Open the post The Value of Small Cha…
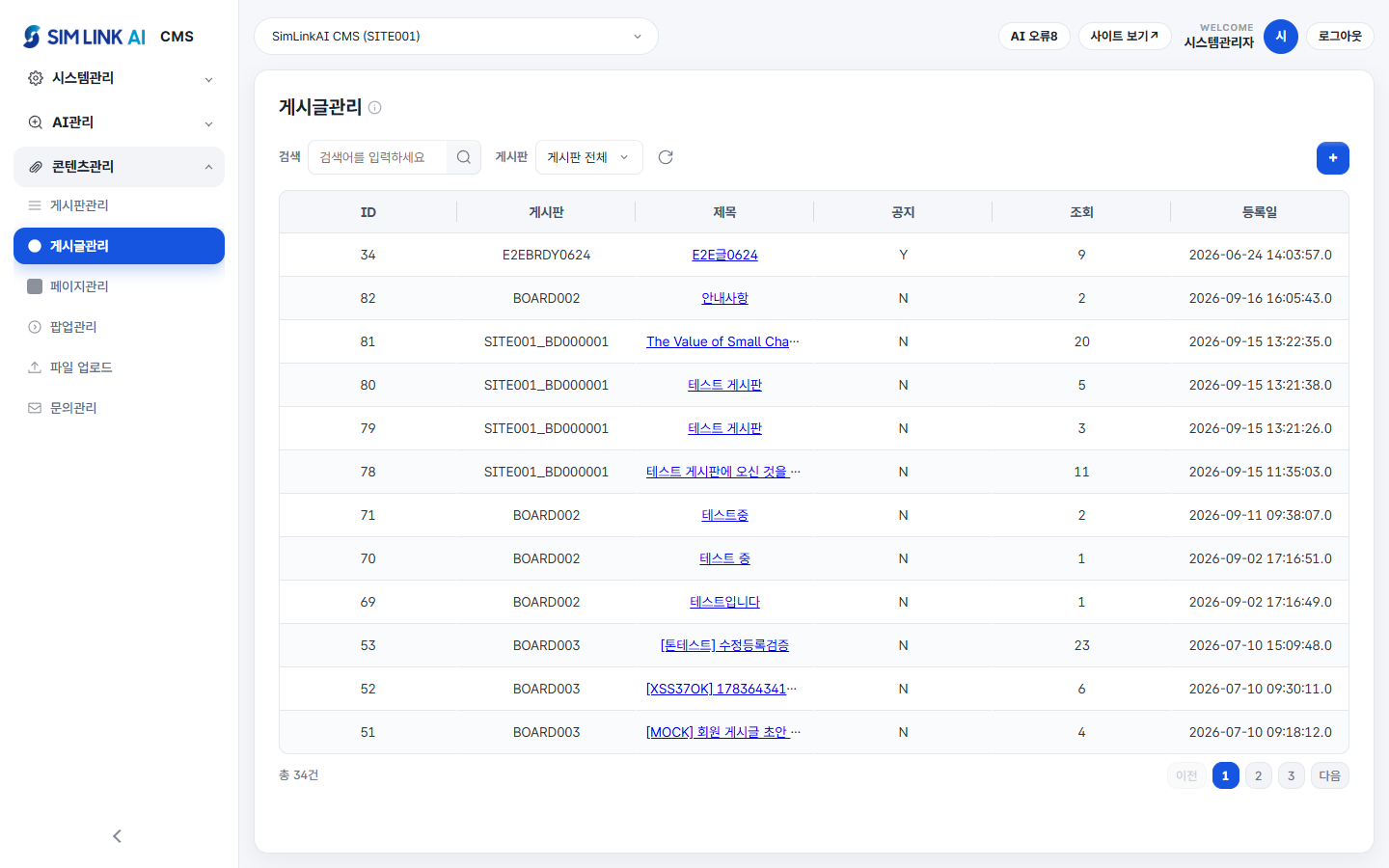Image resolution: width=1389 pixels, height=868 pixels. coord(722,341)
